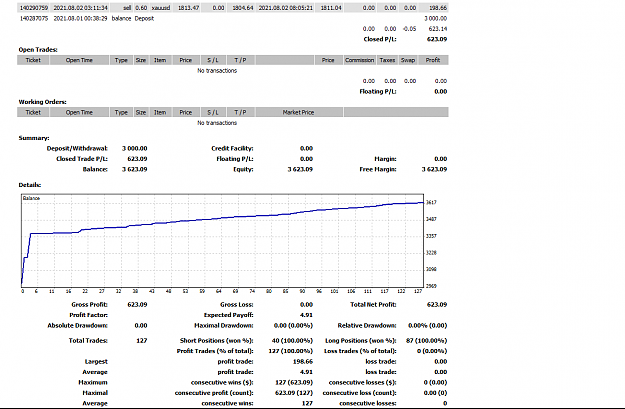
Task: Select ticket number 140290759
Action: pyautogui.click(x=34, y=8)
